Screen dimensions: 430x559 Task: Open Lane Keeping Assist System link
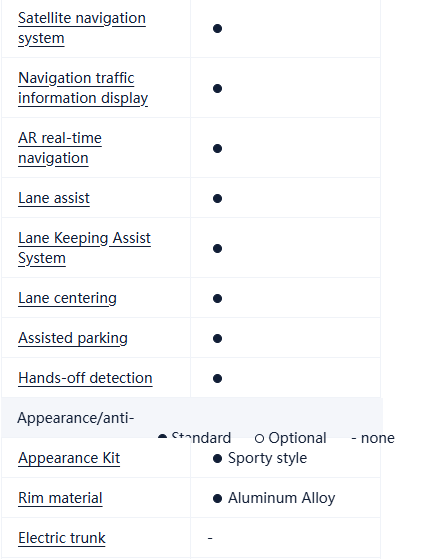[x=85, y=248]
